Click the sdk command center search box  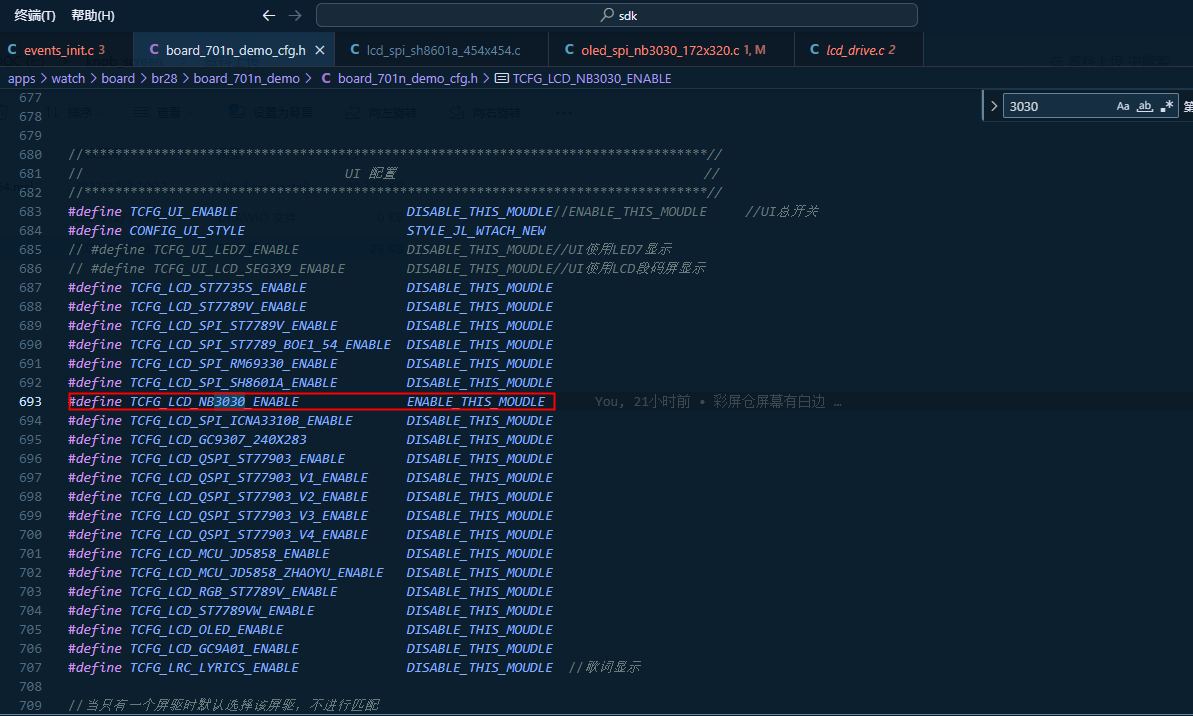coord(617,15)
